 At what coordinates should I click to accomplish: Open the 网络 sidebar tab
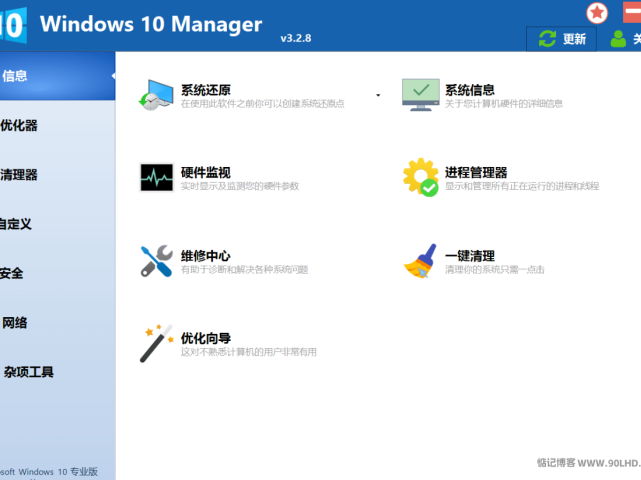(x=58, y=323)
